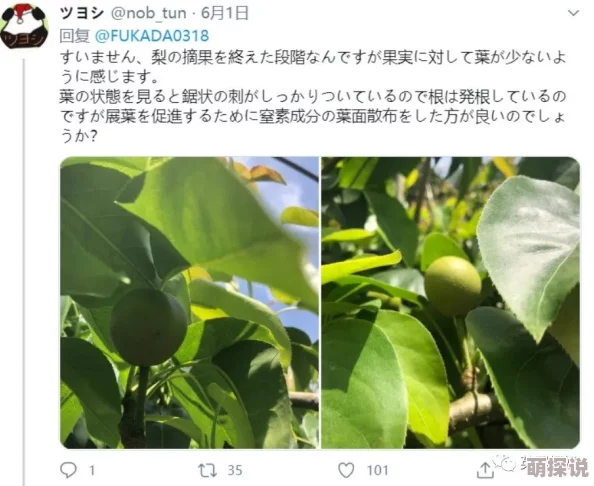The width and height of the screenshot is (594, 486).
Task: Click the WeChat icon beside watermark
Action: point(504,463)
